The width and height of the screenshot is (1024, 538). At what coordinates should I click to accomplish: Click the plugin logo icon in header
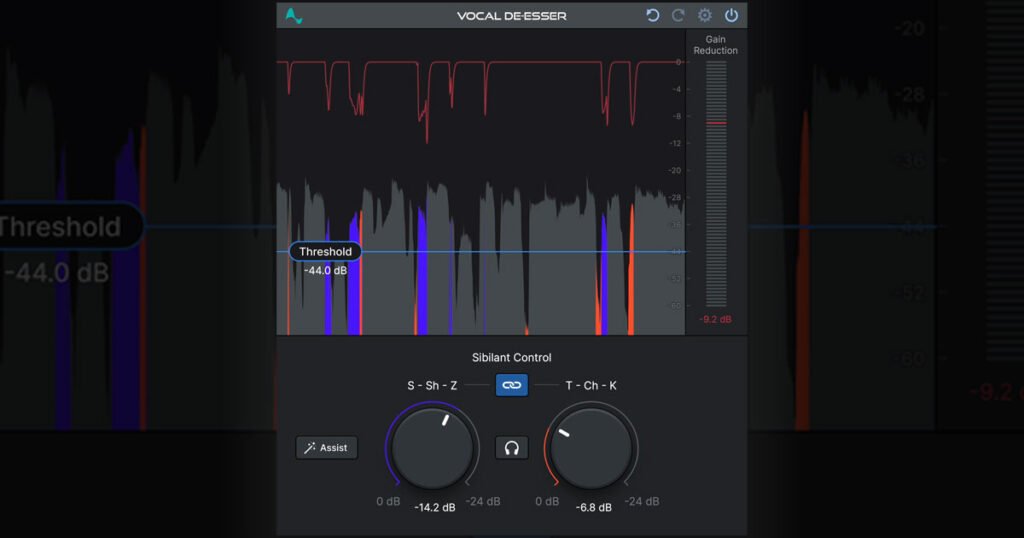point(294,15)
